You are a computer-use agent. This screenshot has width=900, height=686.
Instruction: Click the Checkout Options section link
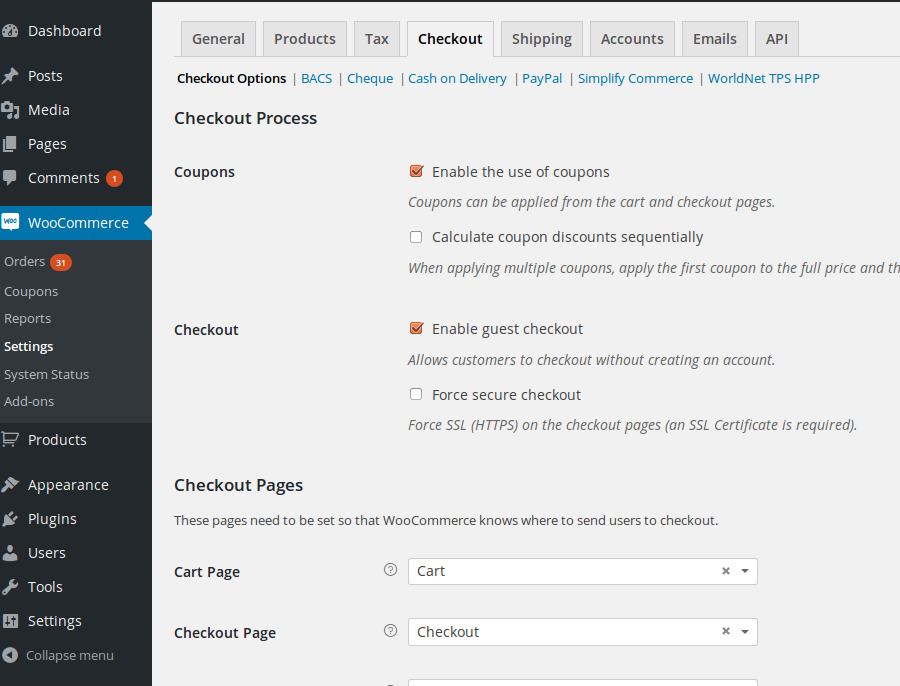click(x=231, y=79)
